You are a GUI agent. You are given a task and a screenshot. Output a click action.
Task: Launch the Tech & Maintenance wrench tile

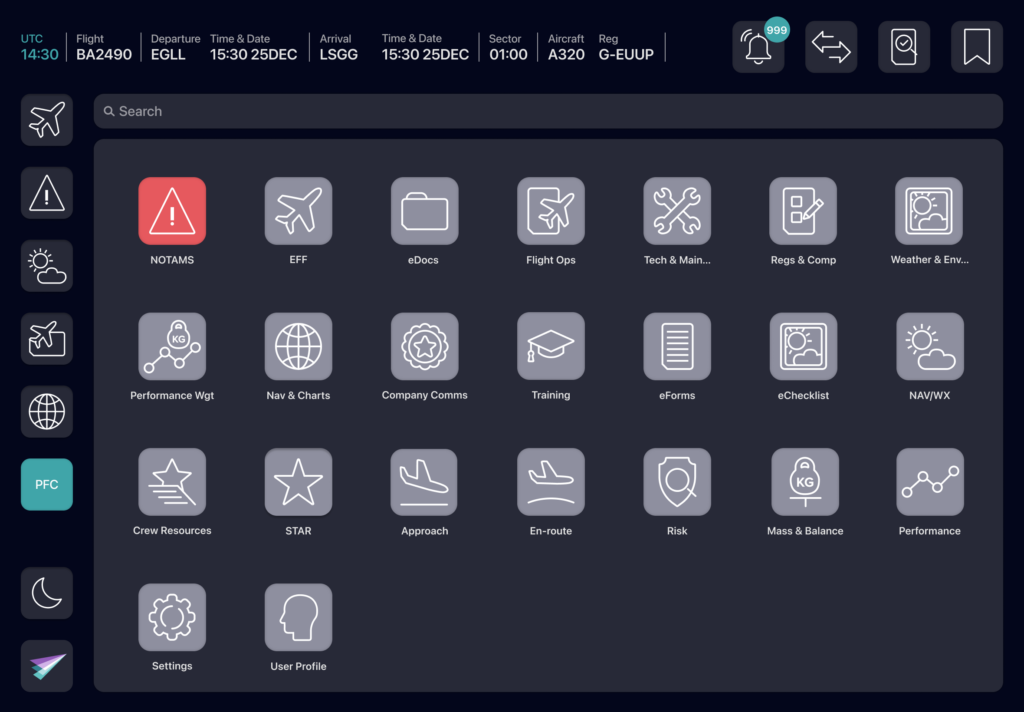point(677,211)
